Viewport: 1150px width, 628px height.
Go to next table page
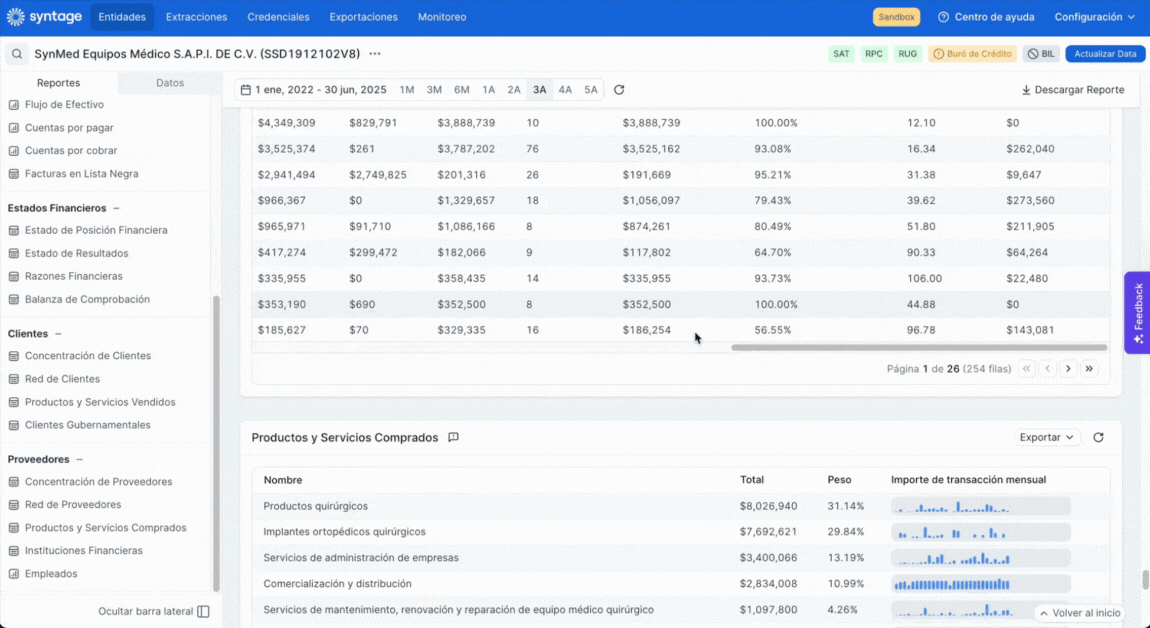(1069, 369)
